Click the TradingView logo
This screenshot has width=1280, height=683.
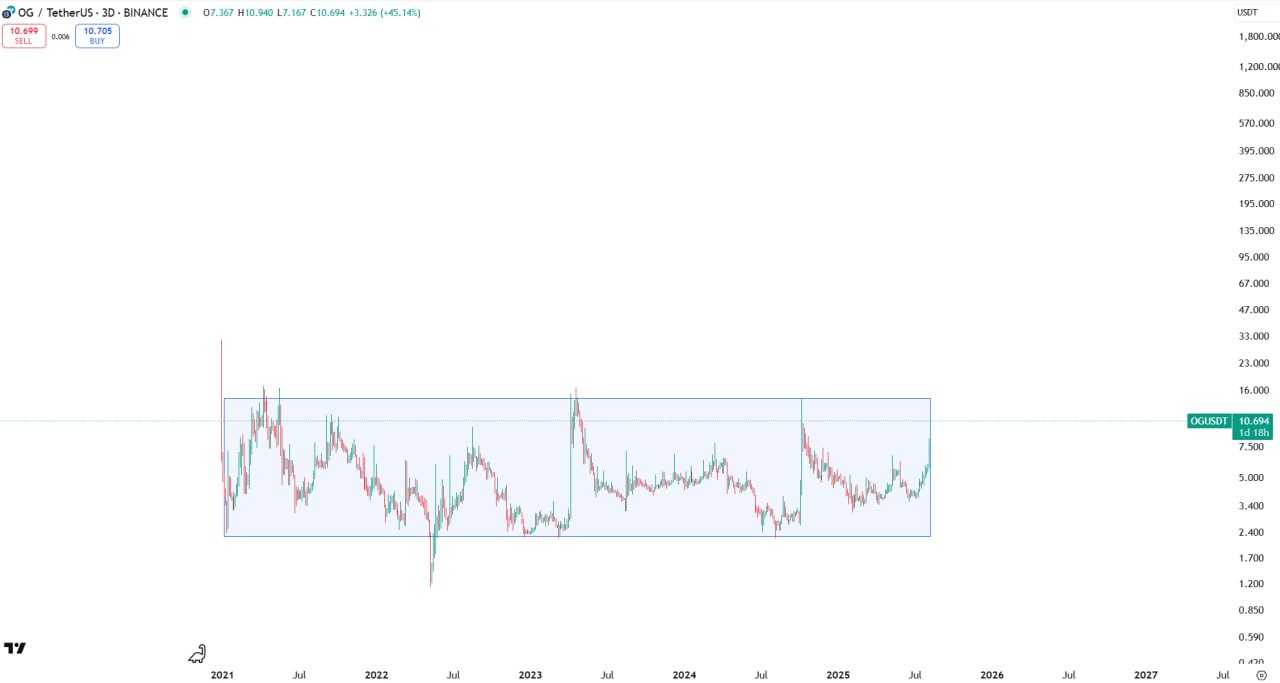coord(15,648)
